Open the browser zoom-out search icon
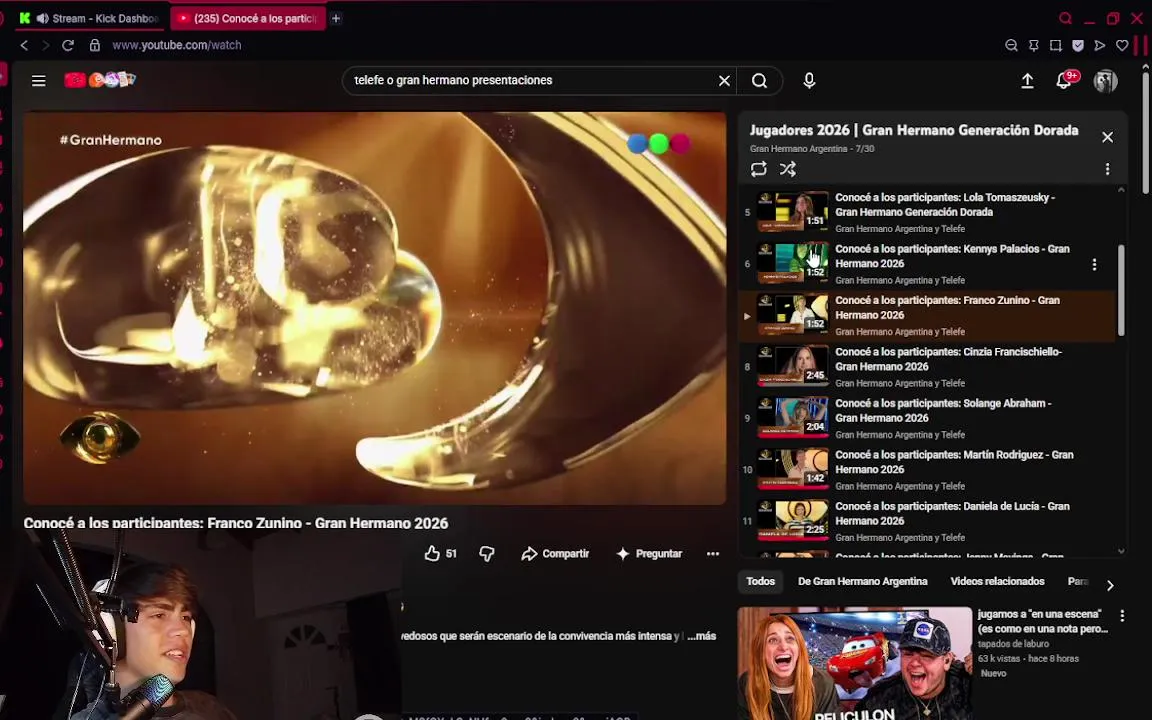Screen dimensions: 1152x720 coord(1011,46)
